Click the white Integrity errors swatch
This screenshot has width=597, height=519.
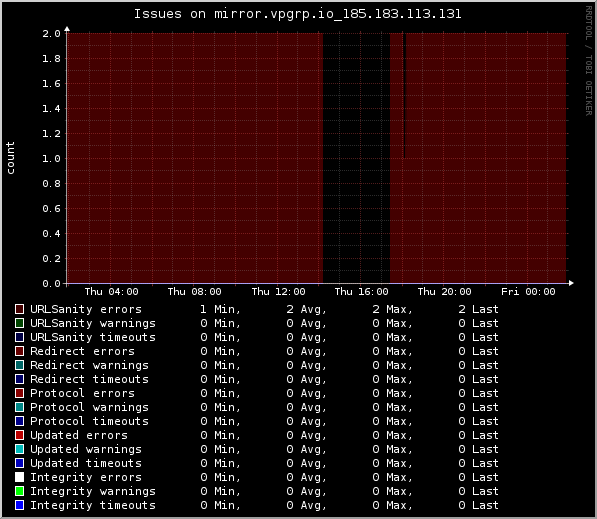coord(19,477)
